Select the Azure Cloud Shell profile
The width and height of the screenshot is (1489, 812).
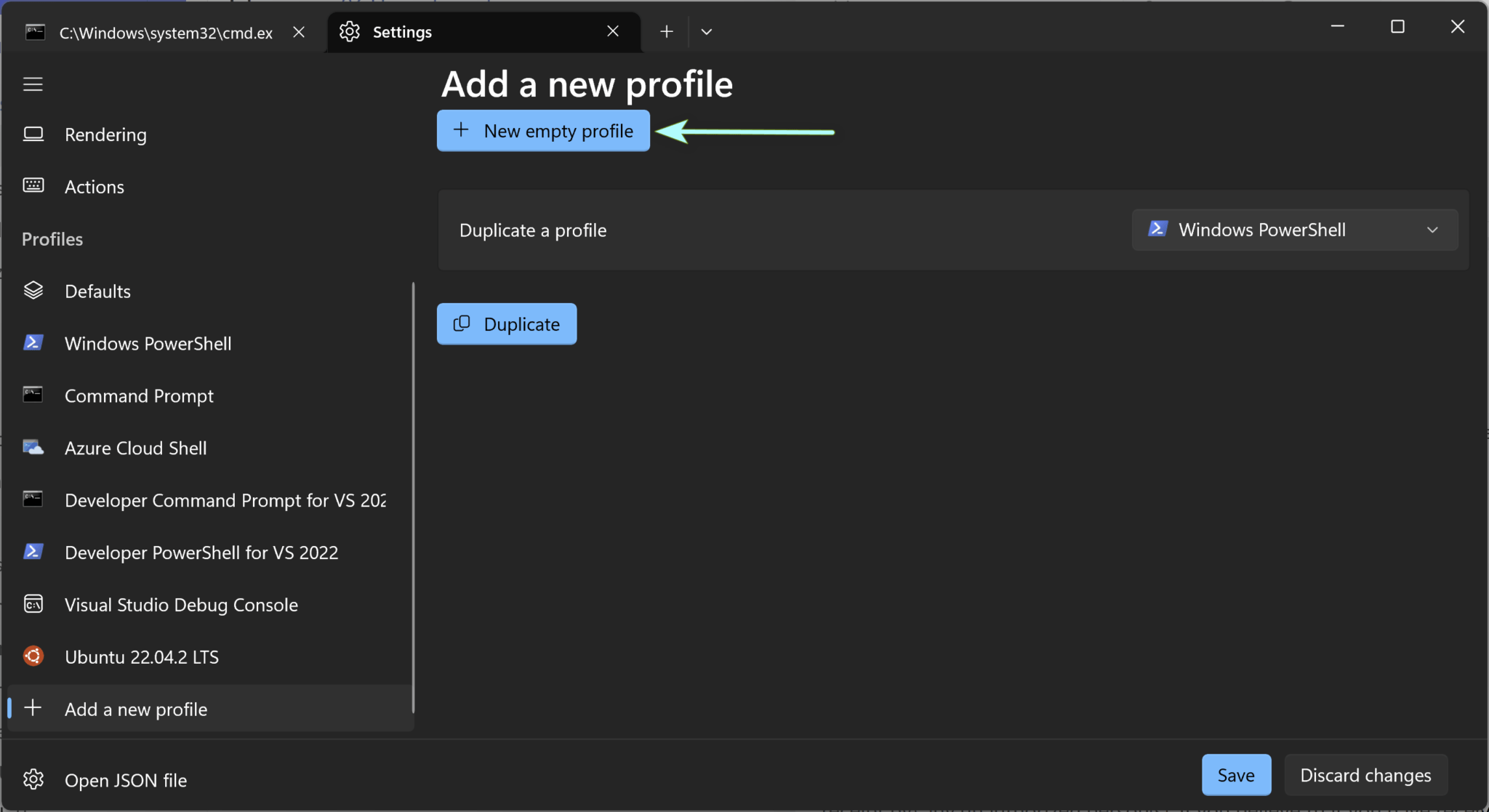(x=135, y=448)
